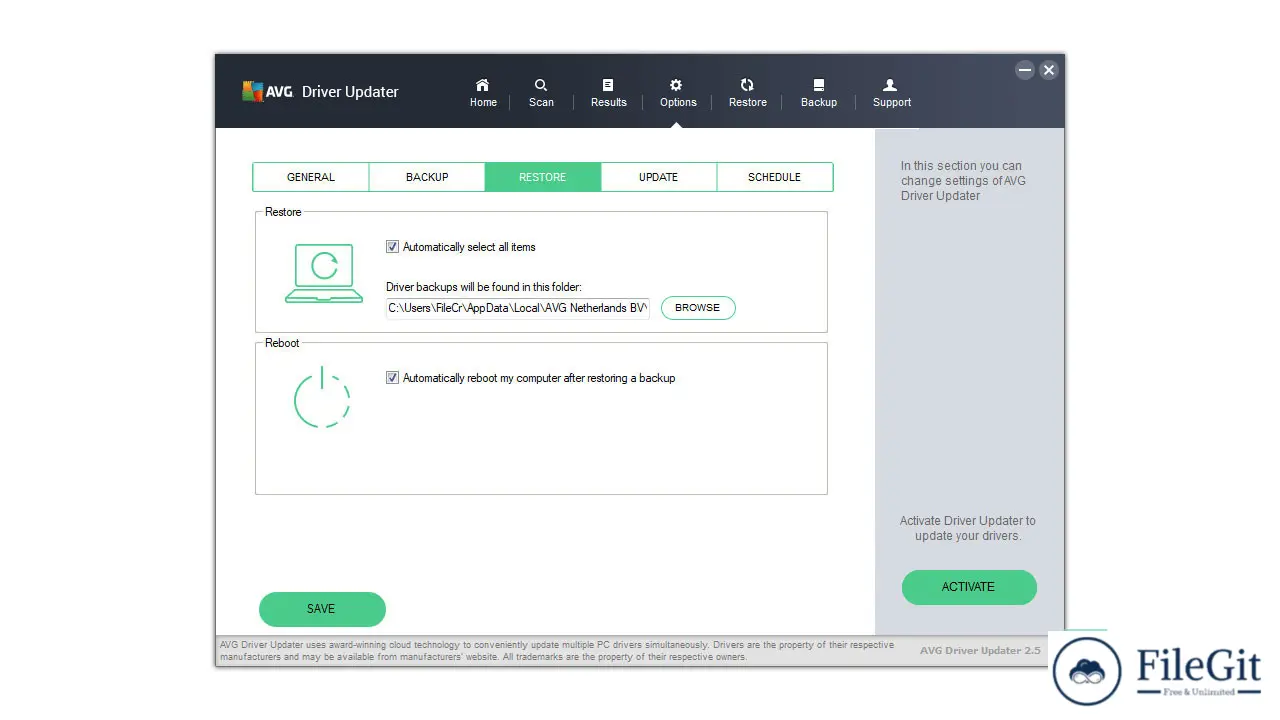Click the 'Restore' group label

click(283, 212)
